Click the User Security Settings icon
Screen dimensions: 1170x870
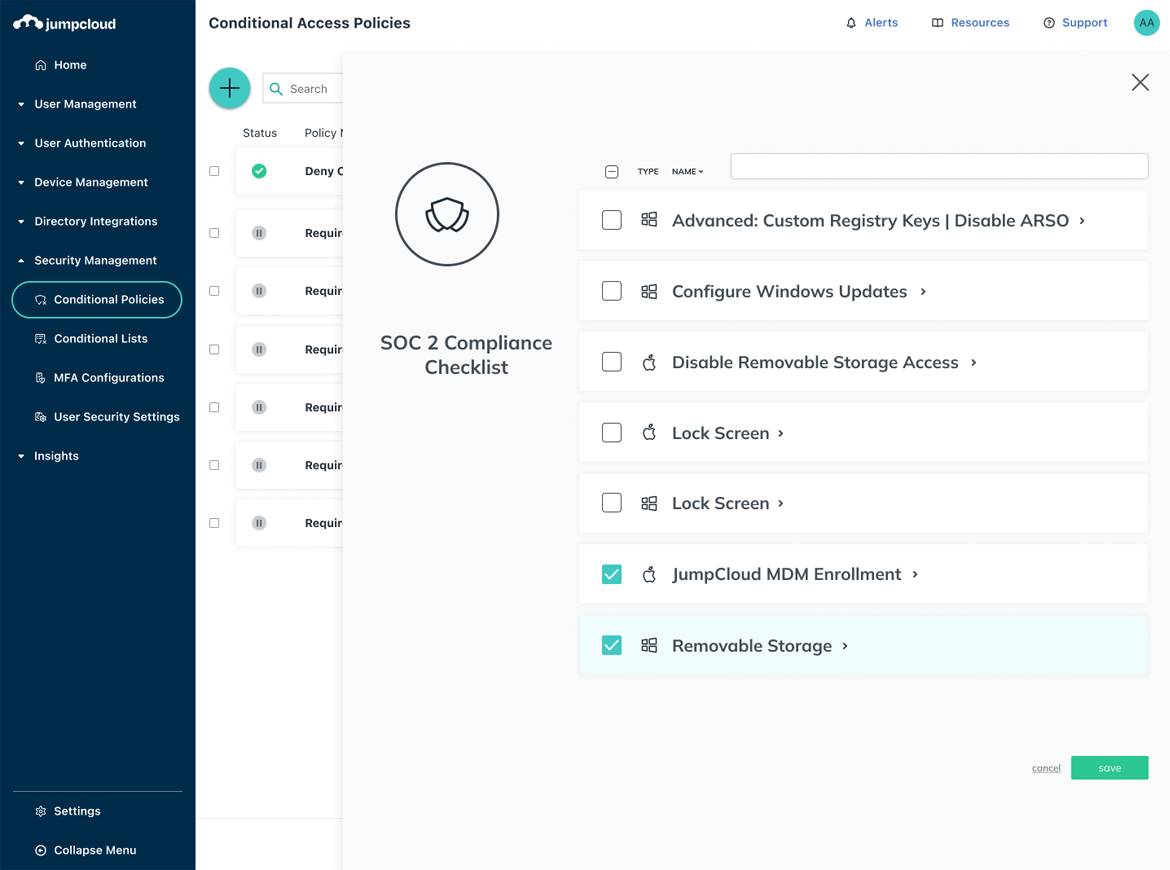pos(41,417)
